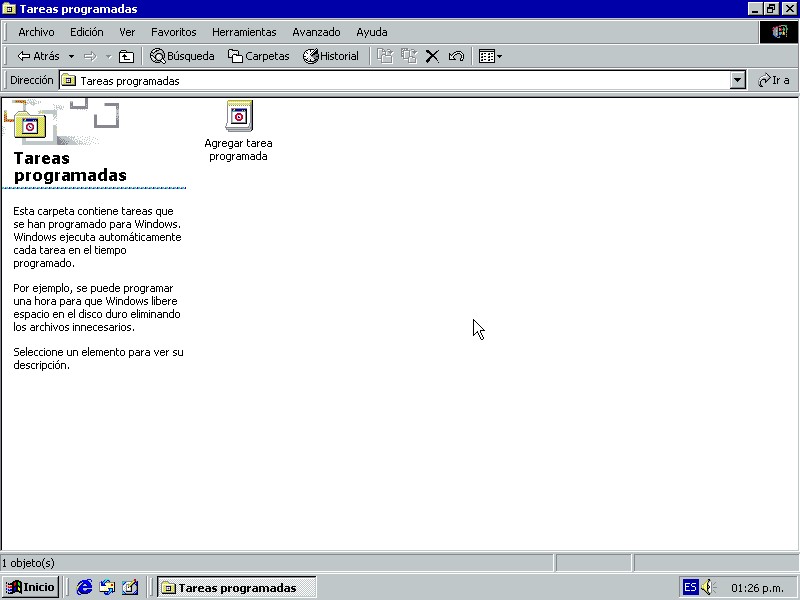
Task: Show the Historial pane
Action: tap(331, 56)
